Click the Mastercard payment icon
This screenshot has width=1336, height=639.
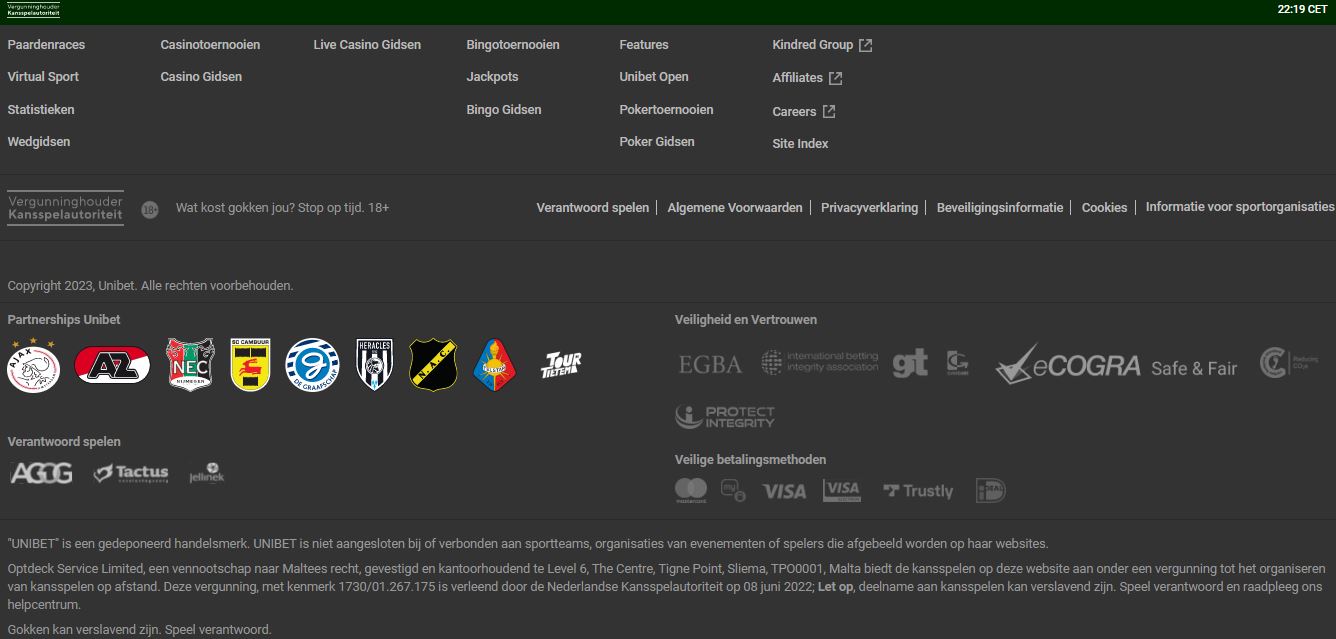[691, 490]
